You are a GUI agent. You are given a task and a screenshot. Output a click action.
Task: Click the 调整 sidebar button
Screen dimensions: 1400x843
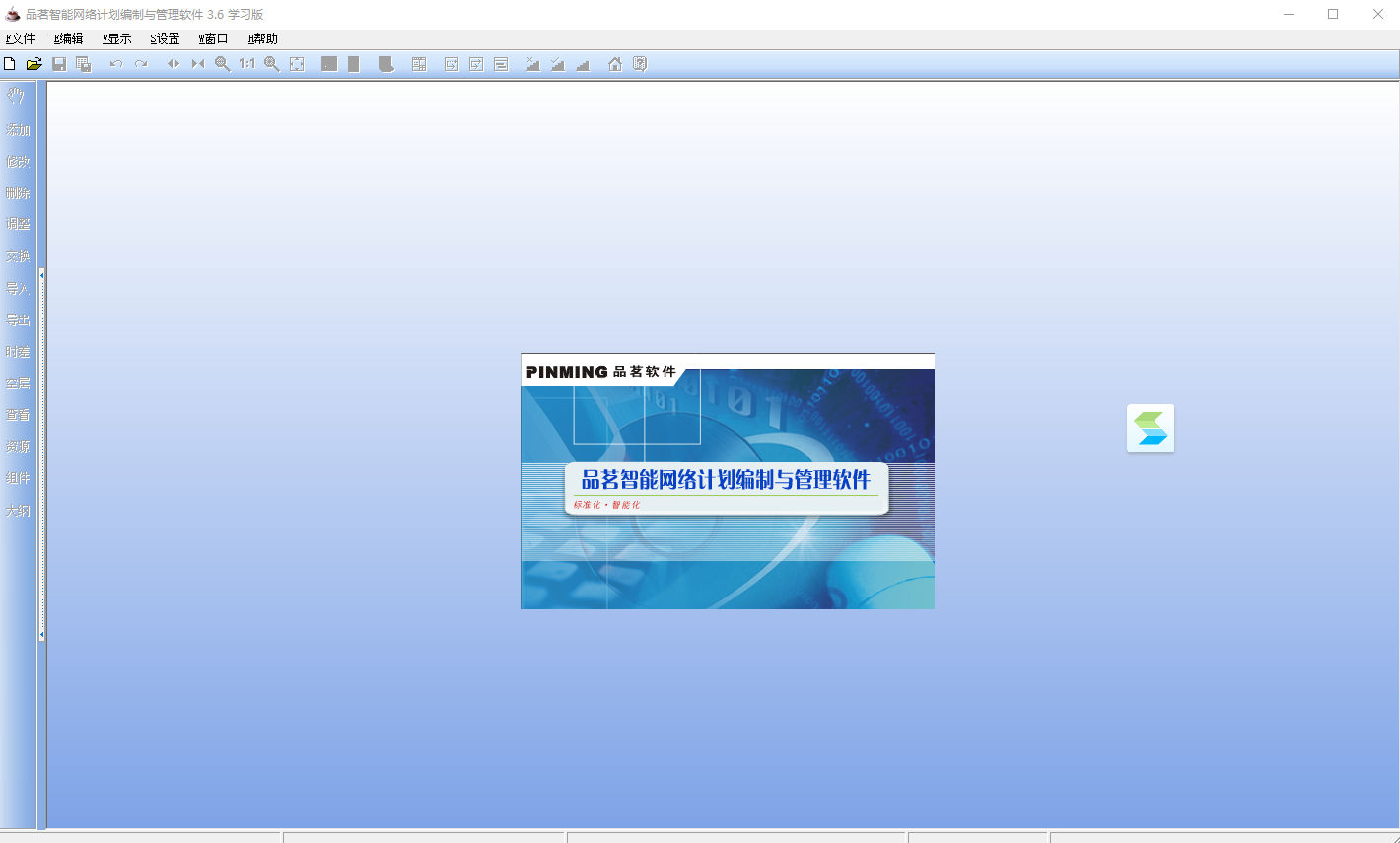18,224
